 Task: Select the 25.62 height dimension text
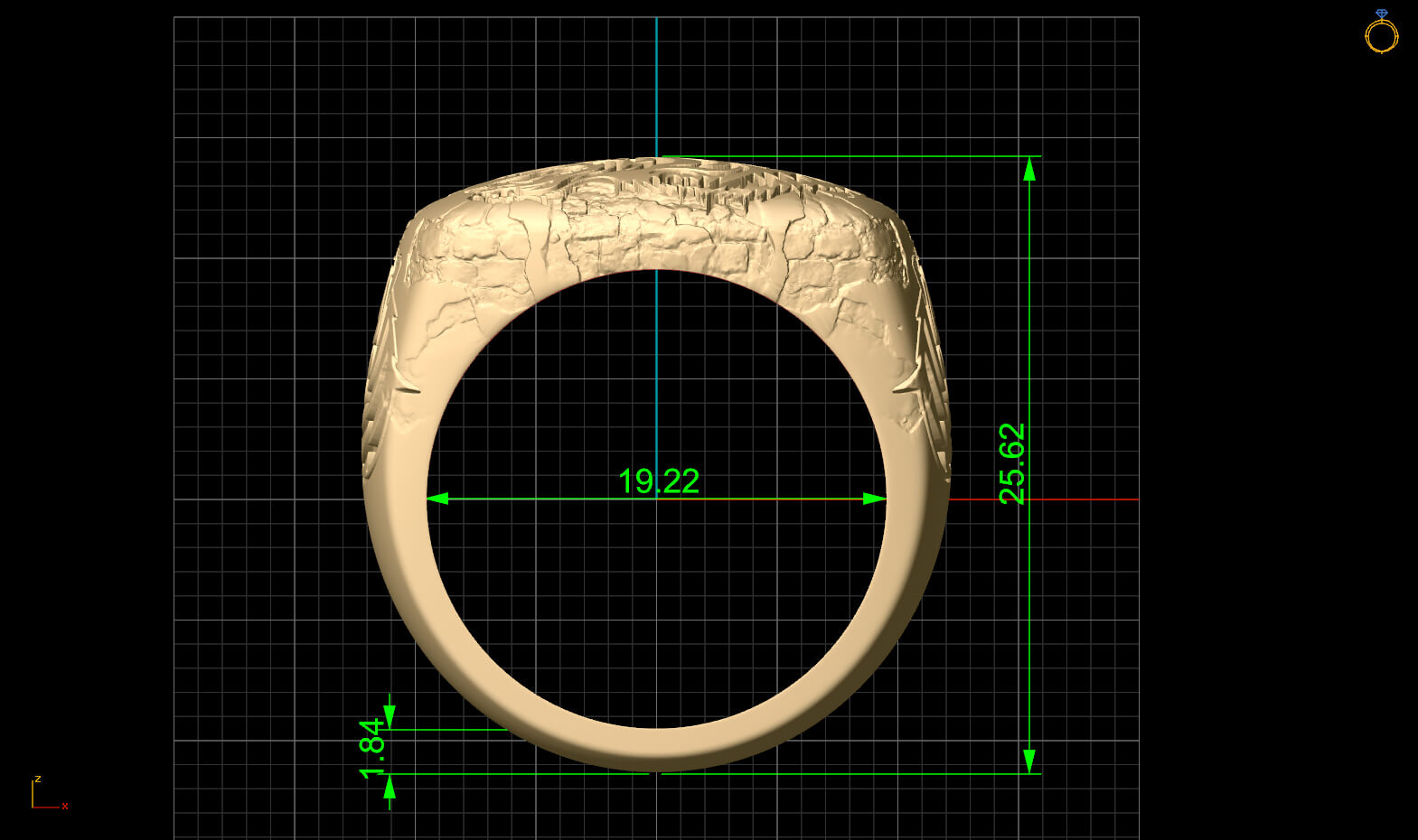coord(1013,463)
